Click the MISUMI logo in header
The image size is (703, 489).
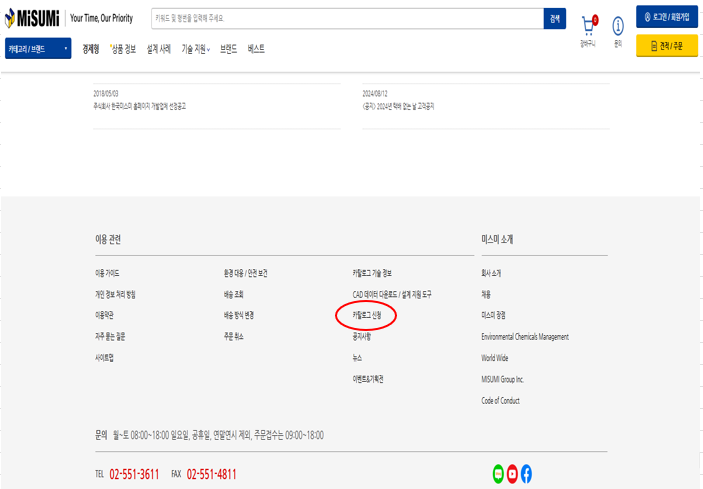coord(32,18)
